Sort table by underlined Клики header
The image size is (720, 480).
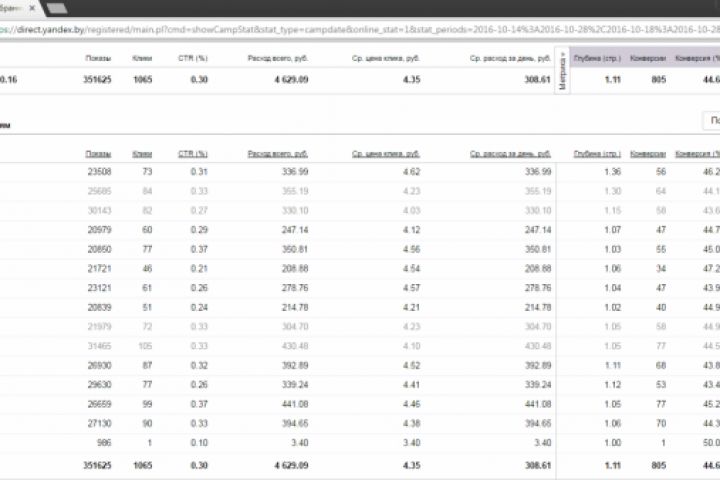(x=142, y=154)
